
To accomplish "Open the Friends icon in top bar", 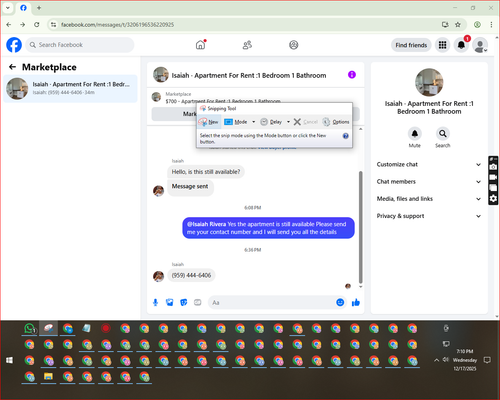I will [247, 45].
